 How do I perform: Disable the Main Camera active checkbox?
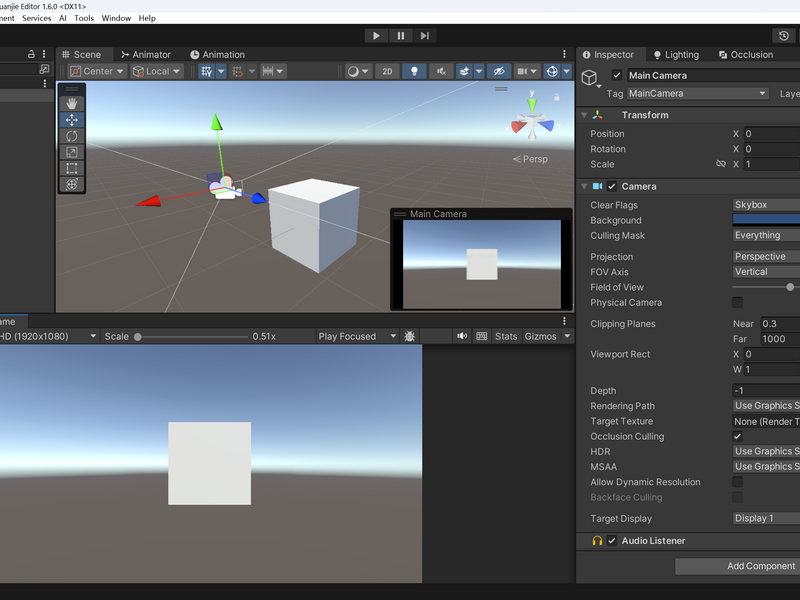(x=617, y=76)
